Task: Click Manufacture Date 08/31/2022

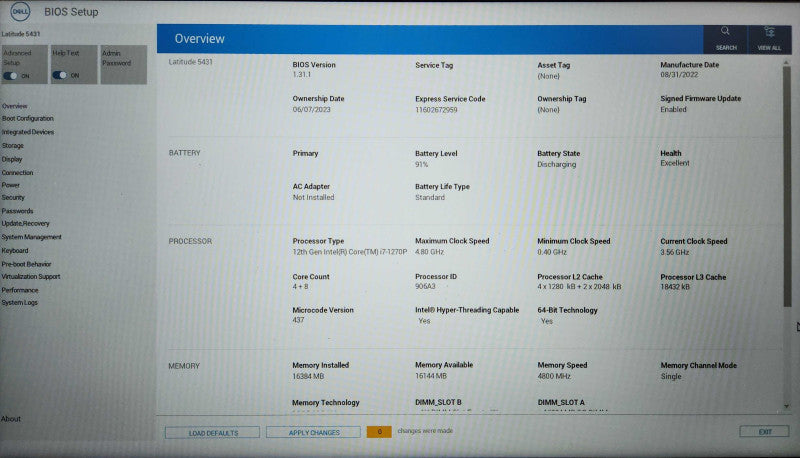Action: [x=679, y=74]
